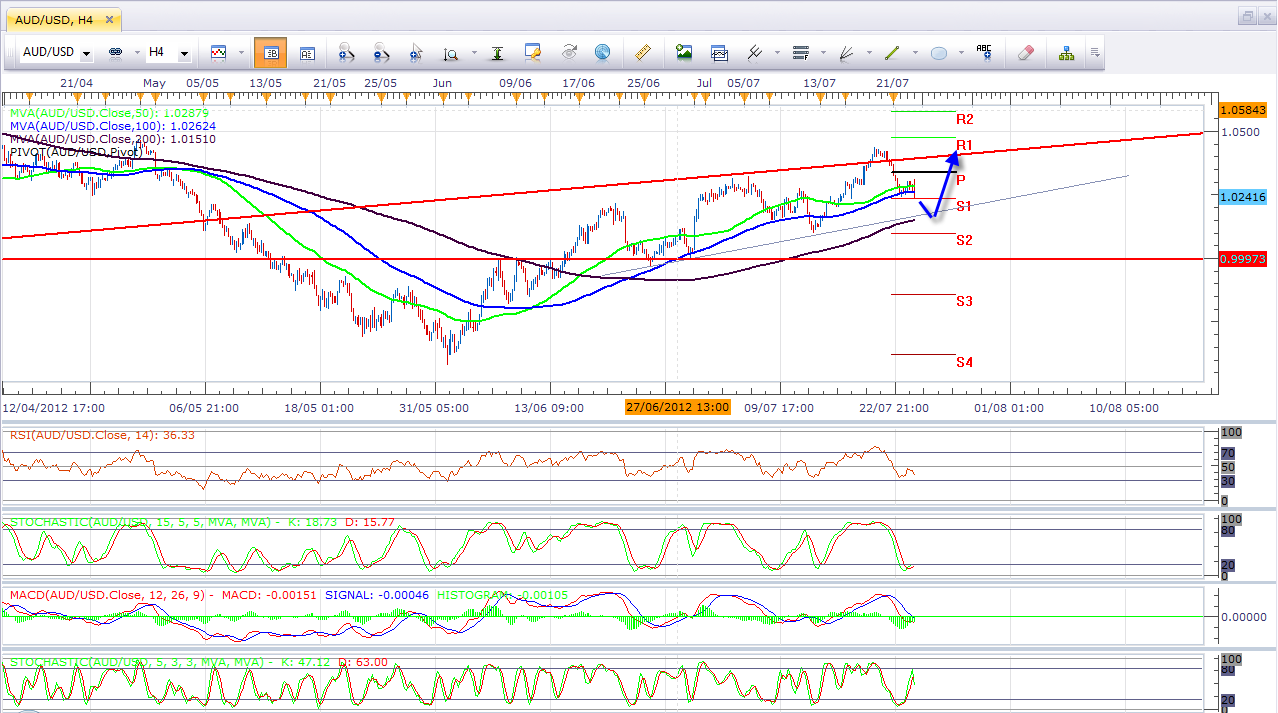Select the ellipse shape drawing tool
The height and width of the screenshot is (713, 1278).
(939, 52)
